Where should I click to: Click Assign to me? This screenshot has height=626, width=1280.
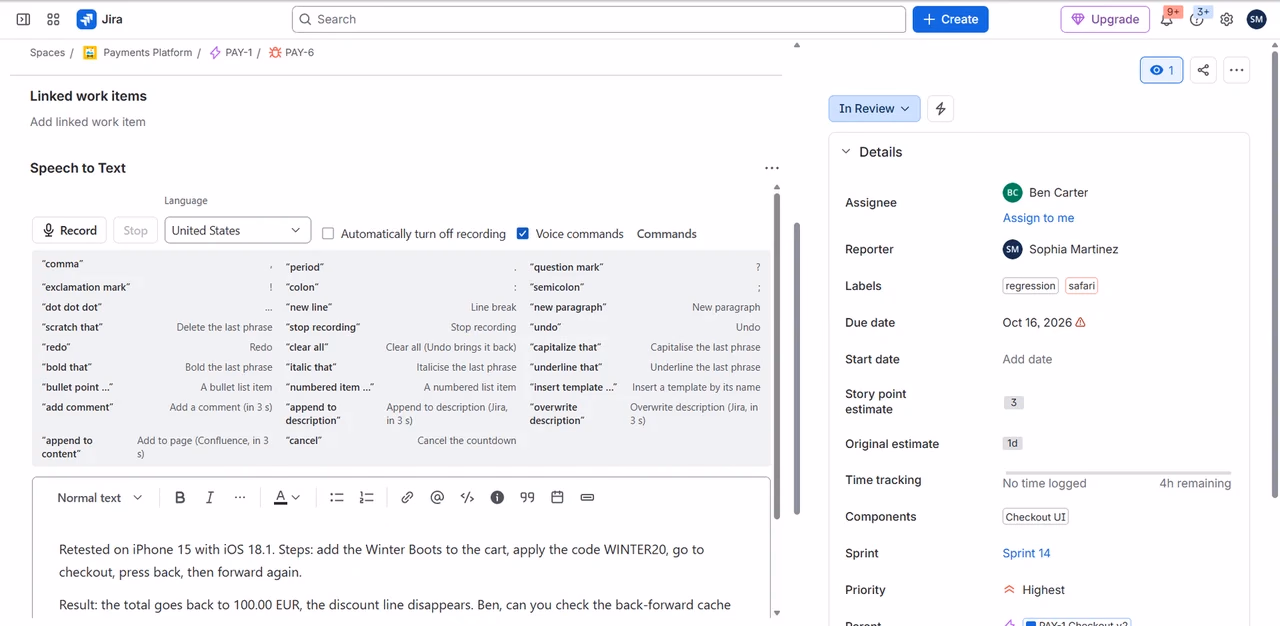tap(1038, 217)
